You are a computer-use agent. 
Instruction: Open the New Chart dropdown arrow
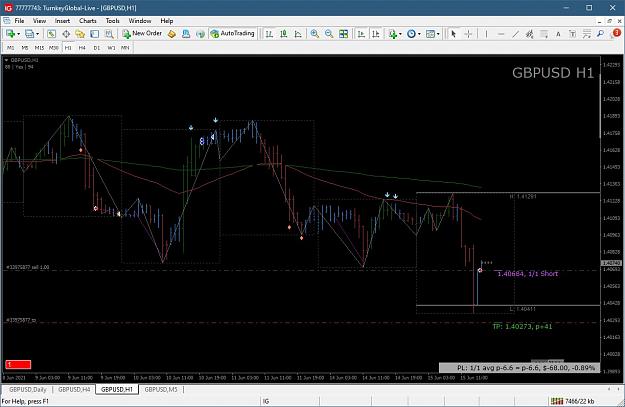pos(18,34)
